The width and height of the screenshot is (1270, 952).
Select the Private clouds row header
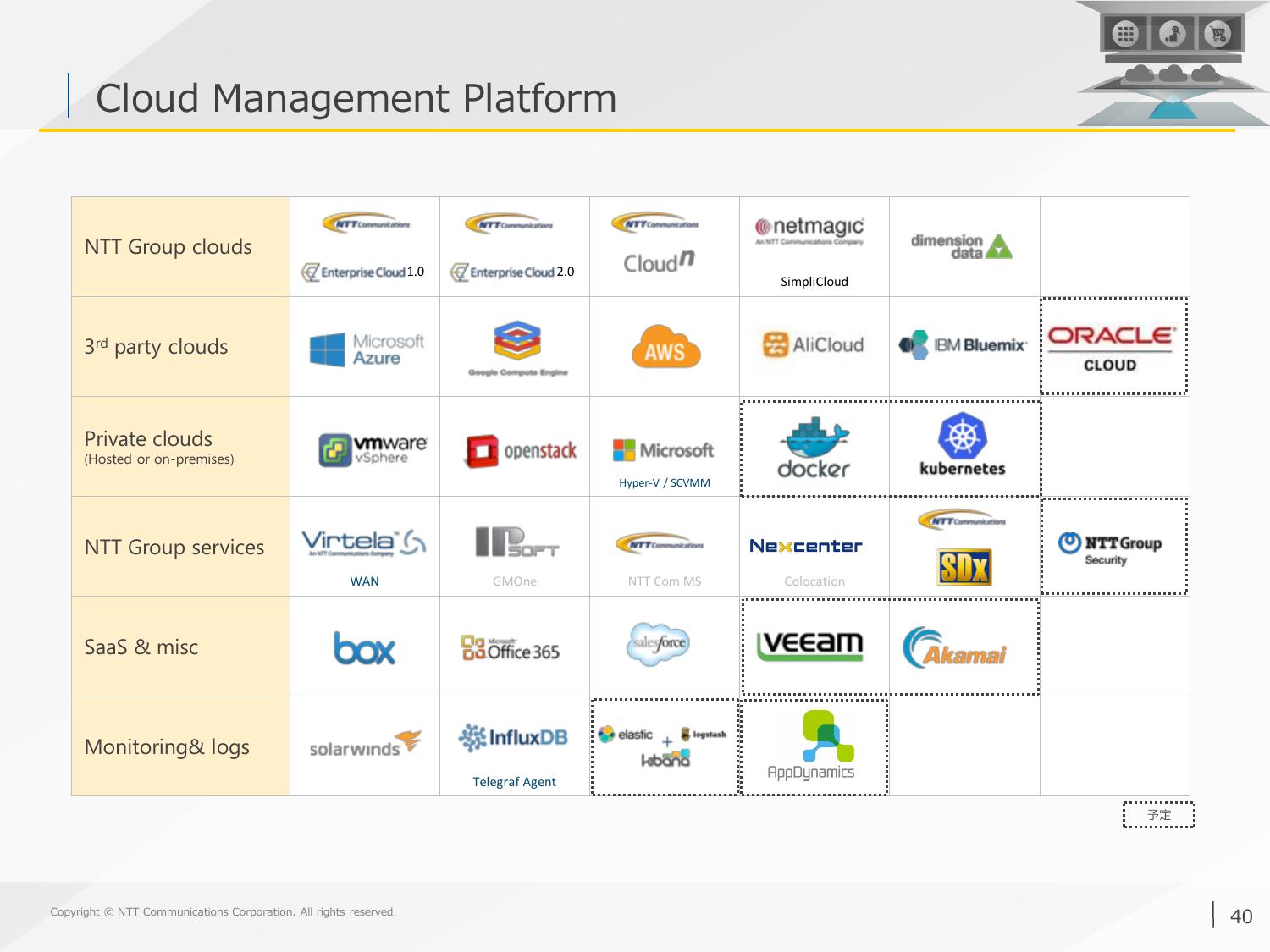coord(180,447)
